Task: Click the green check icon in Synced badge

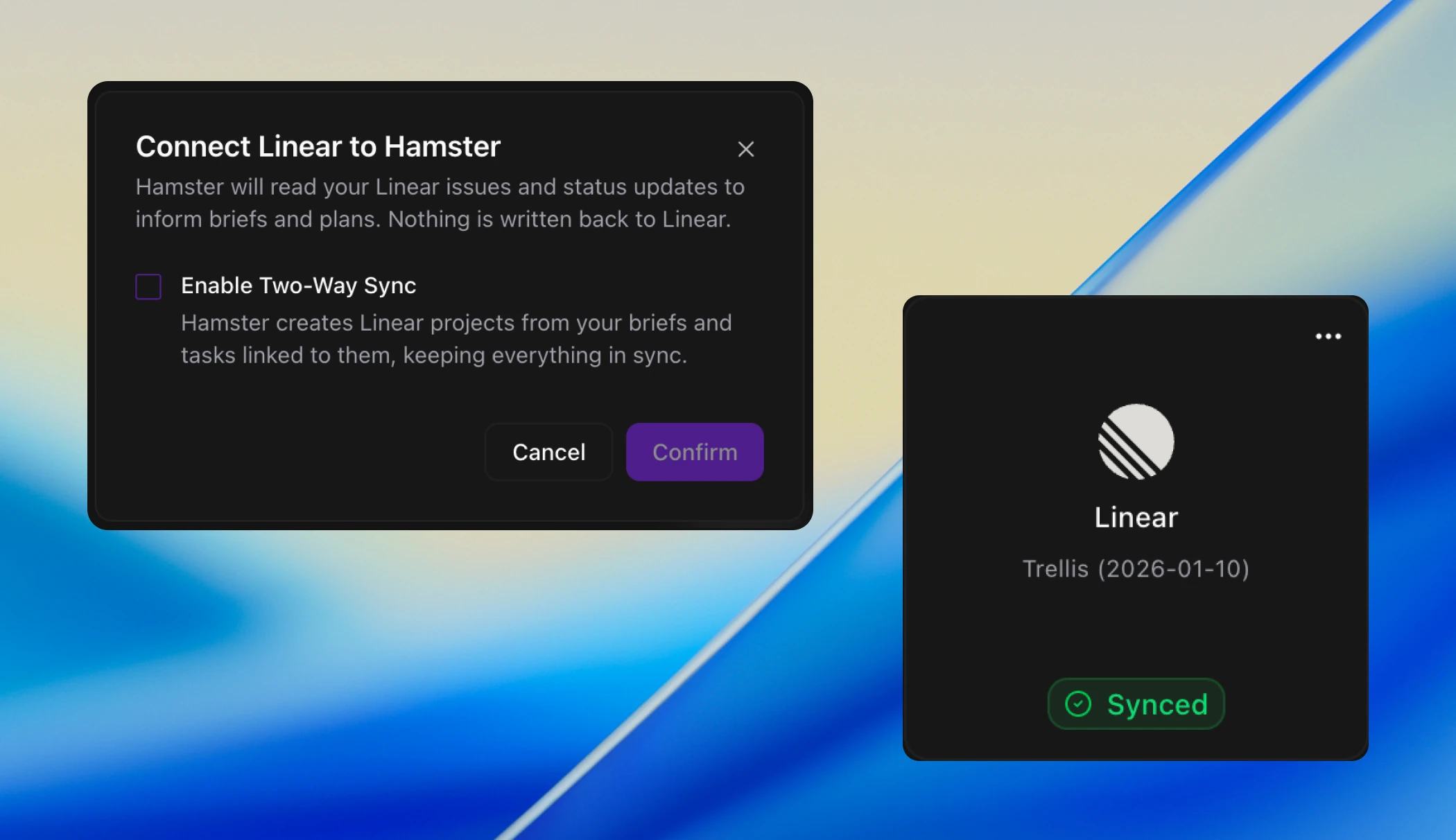Action: coord(1078,704)
